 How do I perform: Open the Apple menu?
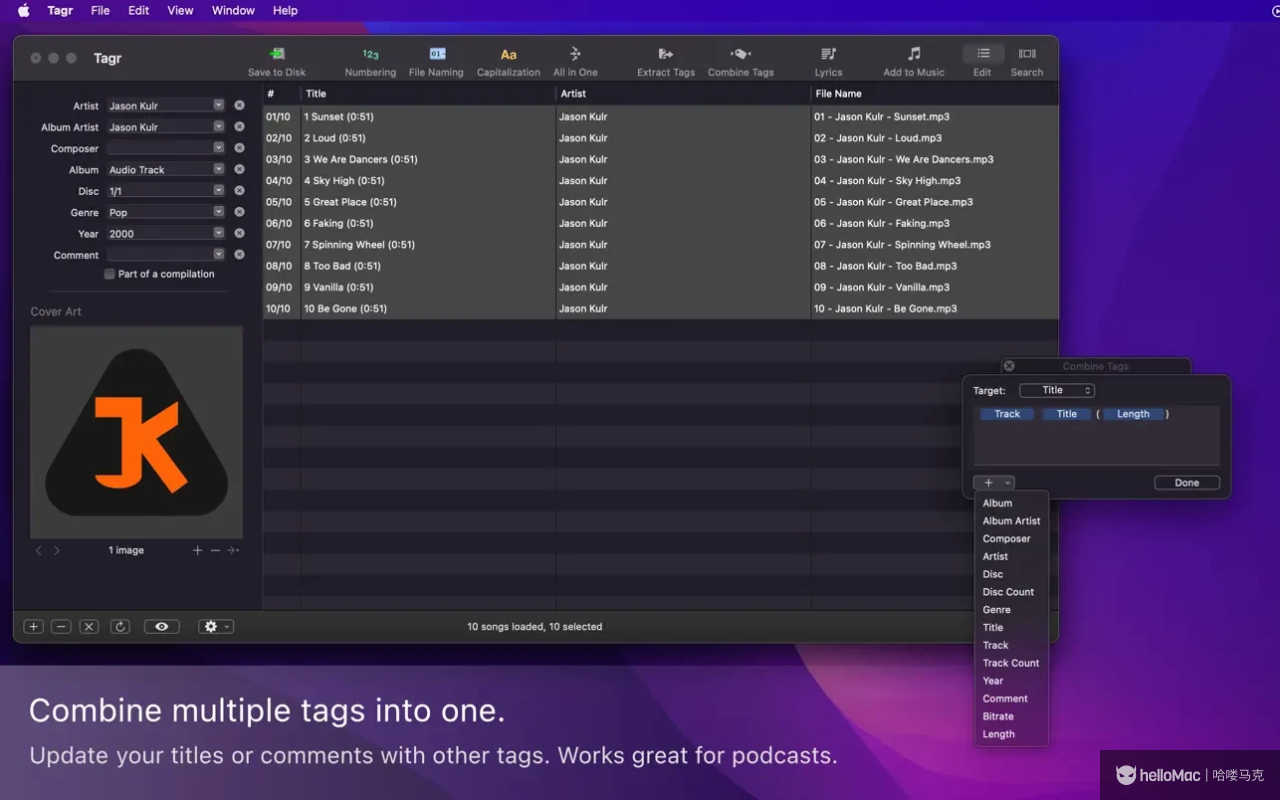23,10
